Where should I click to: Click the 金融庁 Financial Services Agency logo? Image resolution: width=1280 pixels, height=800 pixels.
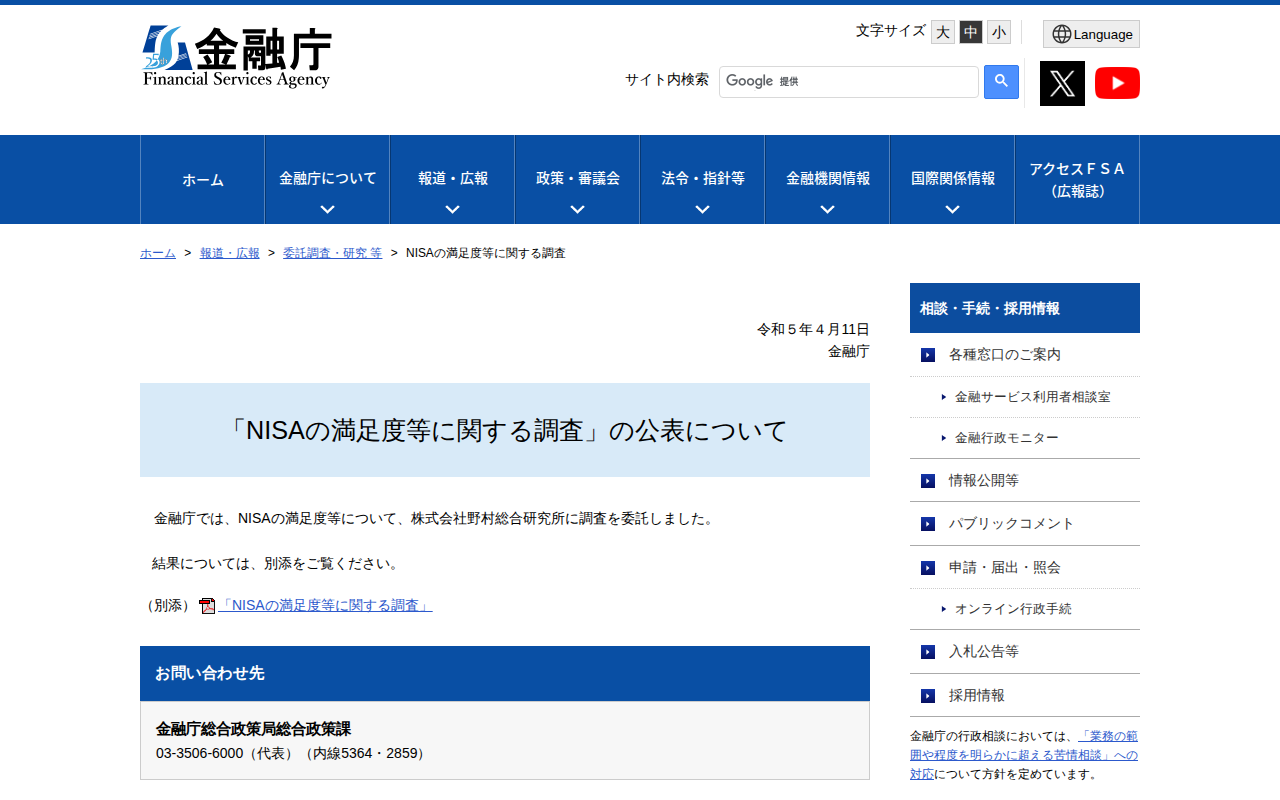tap(237, 53)
